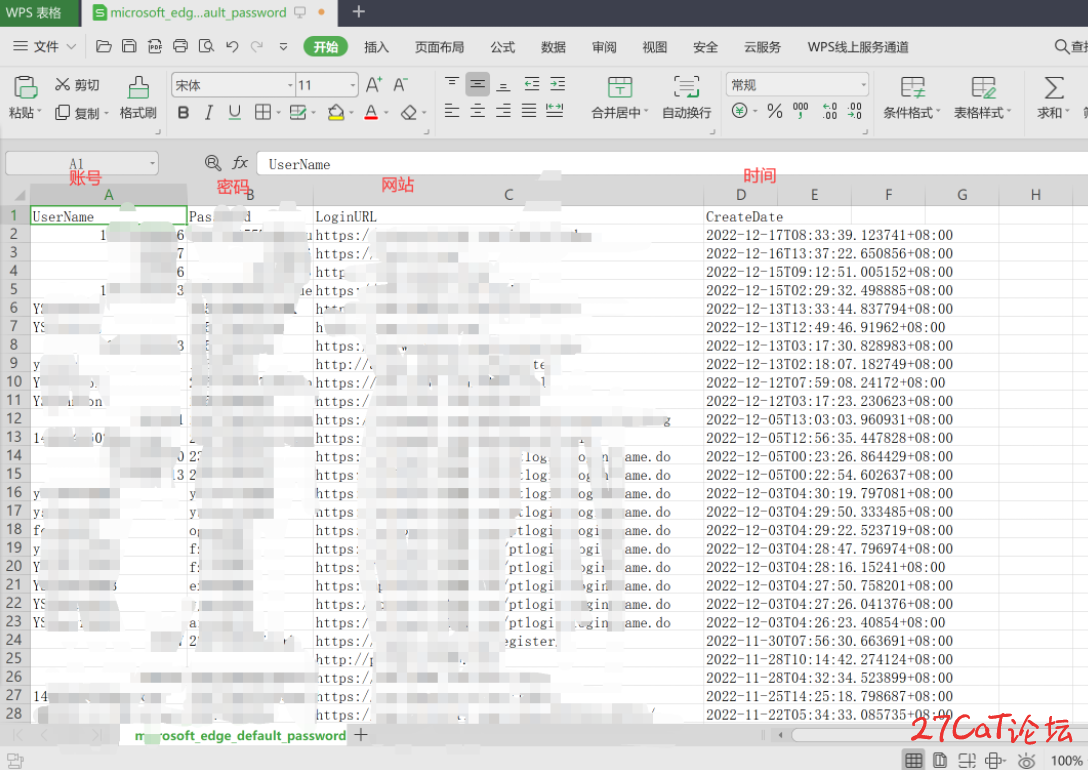Undo the last action
The width and height of the screenshot is (1088, 770).
tap(232, 46)
